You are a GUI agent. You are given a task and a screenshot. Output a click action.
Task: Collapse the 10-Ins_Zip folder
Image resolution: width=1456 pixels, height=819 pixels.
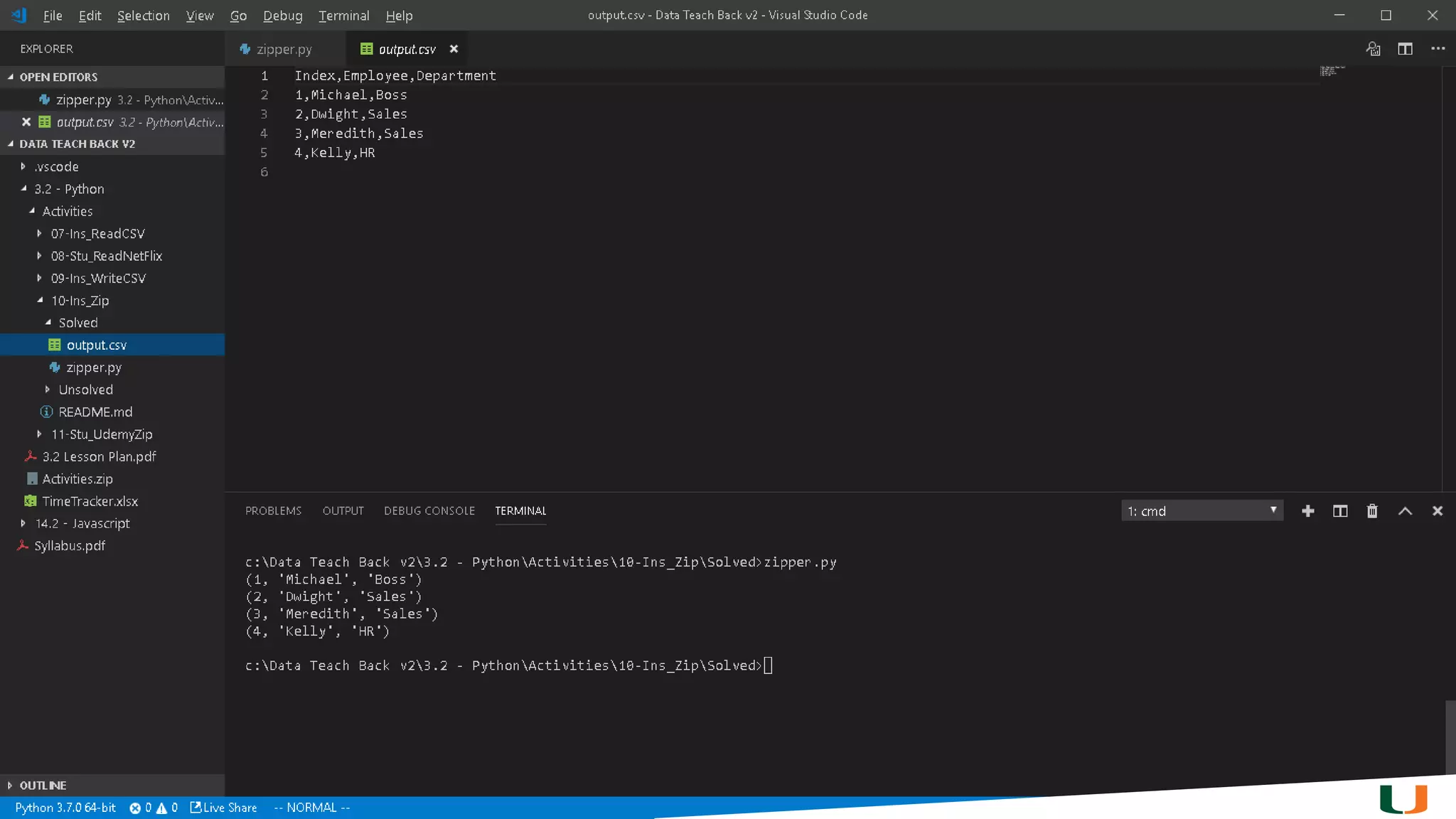pyautogui.click(x=80, y=301)
